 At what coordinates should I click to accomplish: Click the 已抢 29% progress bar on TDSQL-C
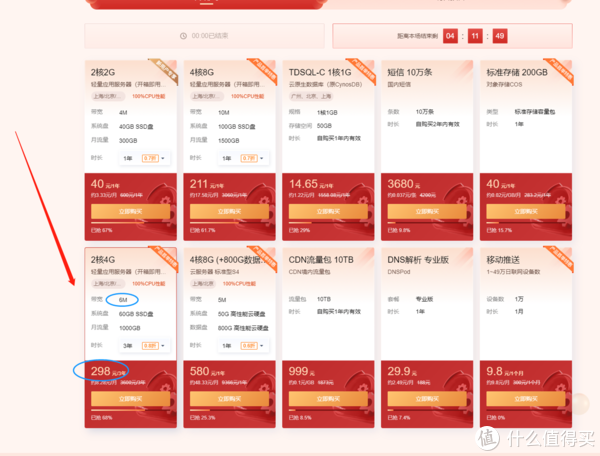pos(328,223)
